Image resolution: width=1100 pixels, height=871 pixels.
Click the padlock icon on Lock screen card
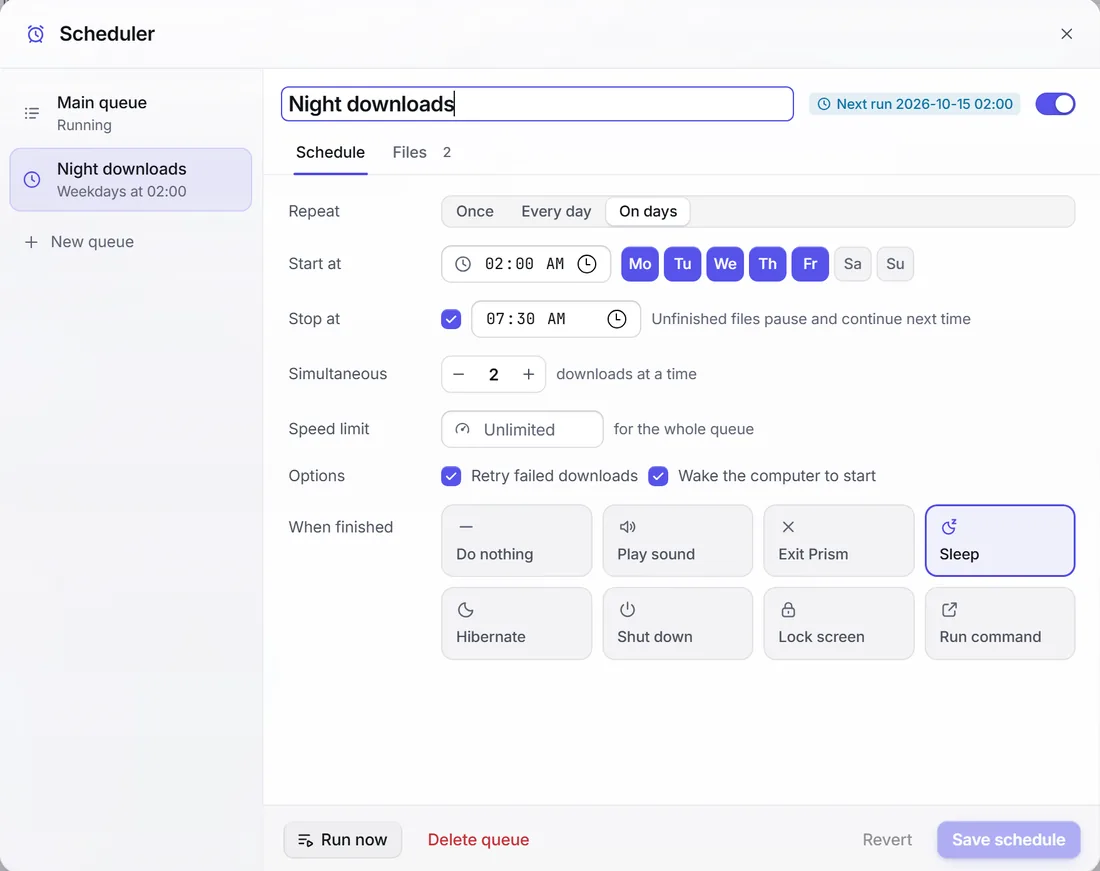pyautogui.click(x=789, y=609)
